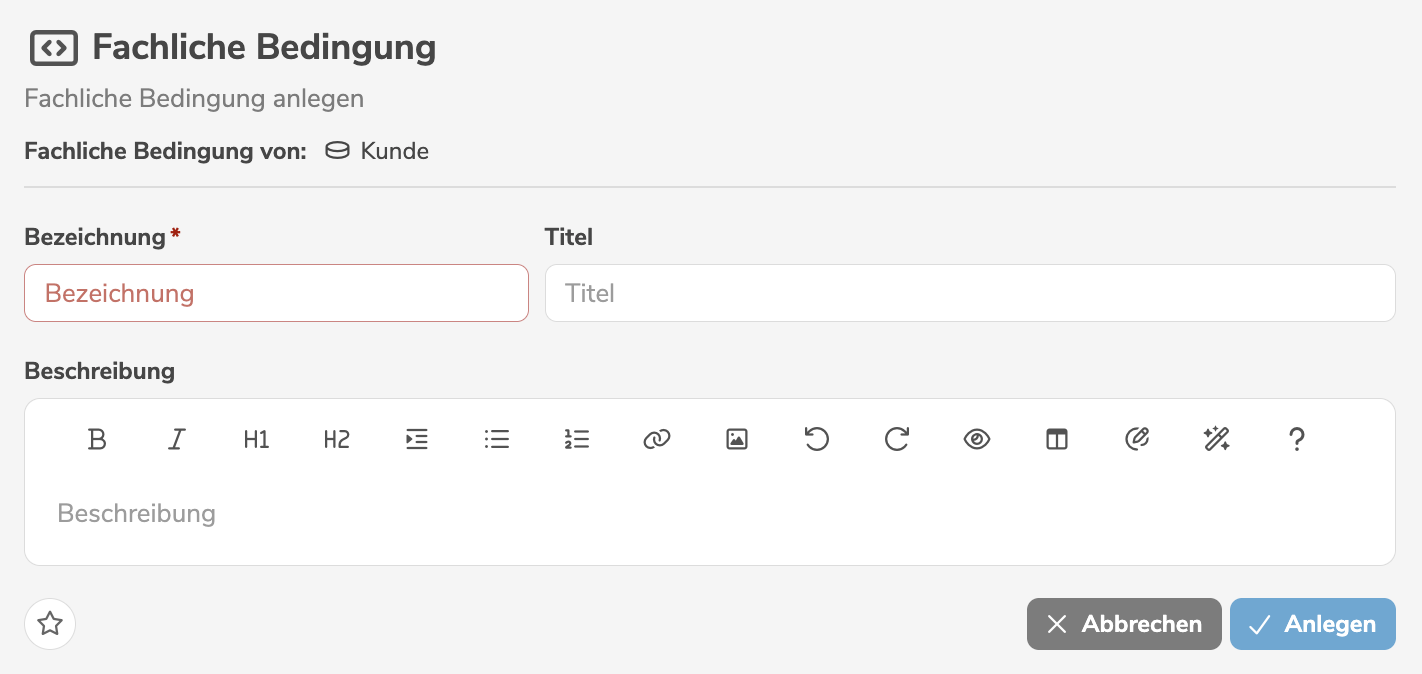Undo the last editor change
The width and height of the screenshot is (1422, 674).
[817, 438]
